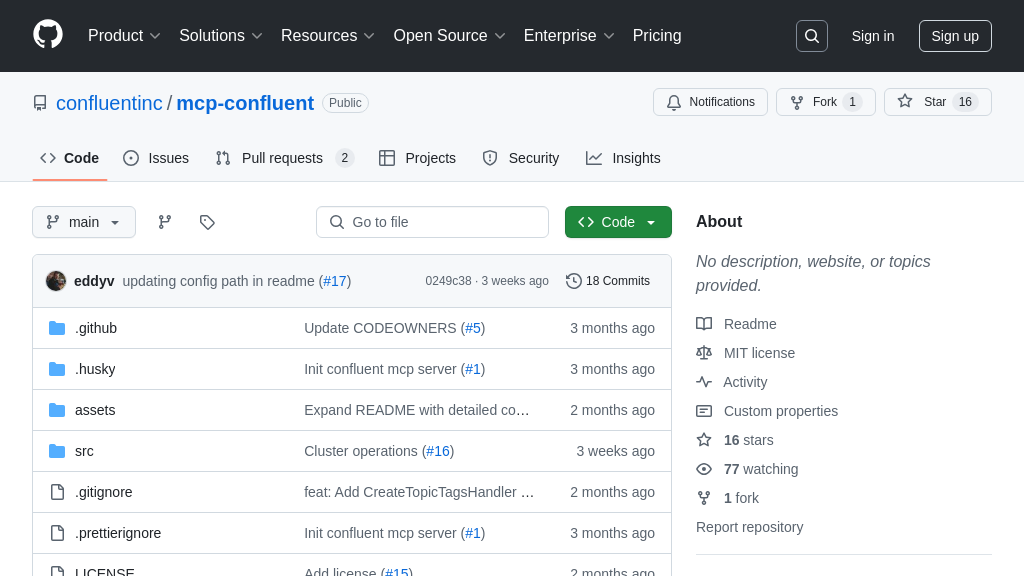This screenshot has height=576, width=1024.
Task: Switch to the Issues tab
Action: 156,158
